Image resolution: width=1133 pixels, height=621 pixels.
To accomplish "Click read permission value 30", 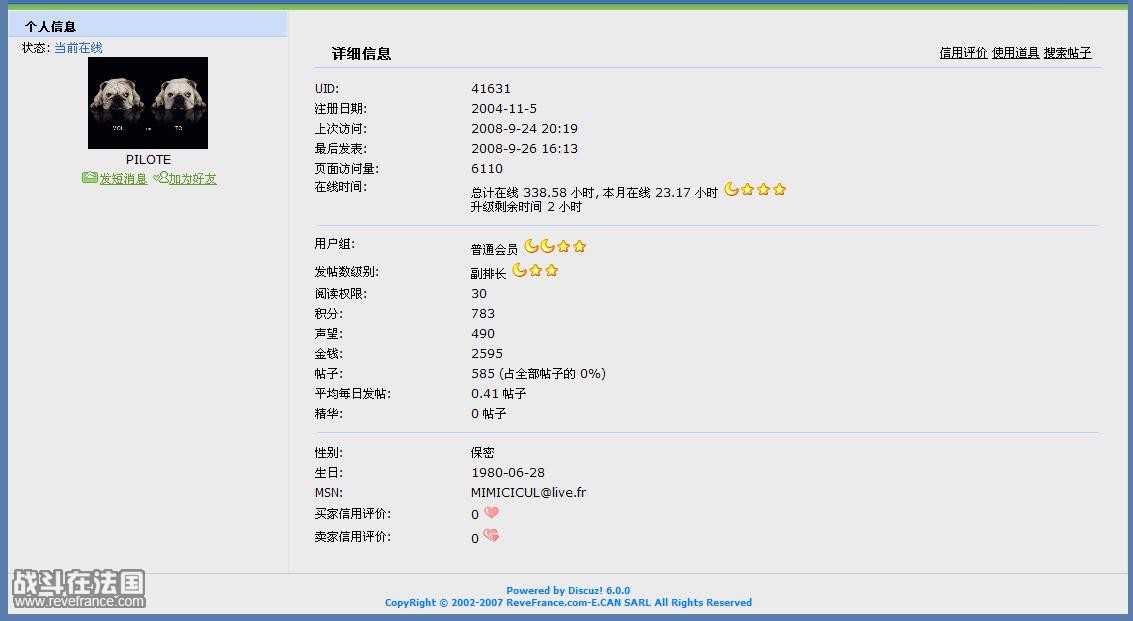I will [x=478, y=294].
